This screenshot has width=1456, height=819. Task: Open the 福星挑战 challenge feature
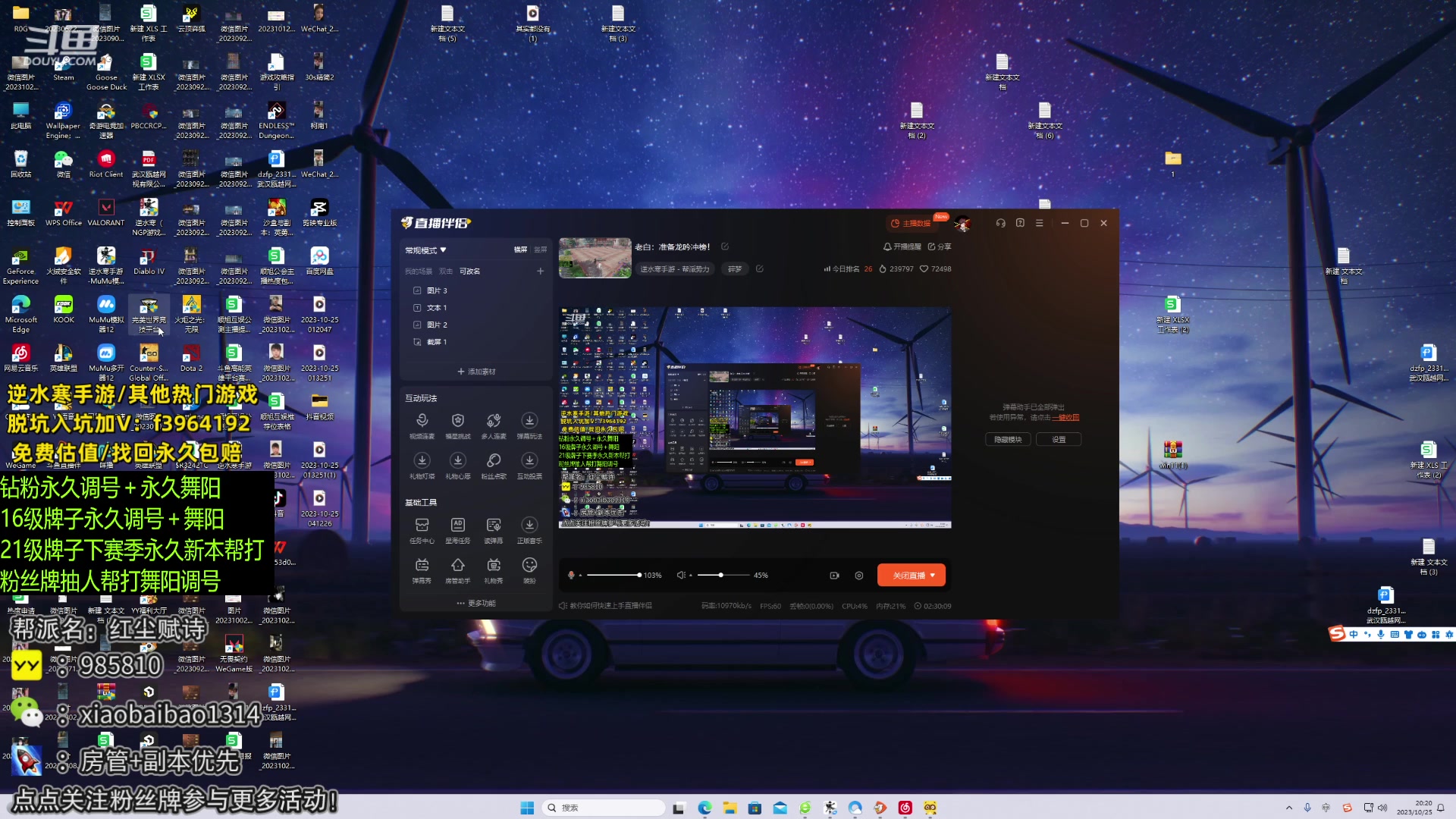[457, 425]
